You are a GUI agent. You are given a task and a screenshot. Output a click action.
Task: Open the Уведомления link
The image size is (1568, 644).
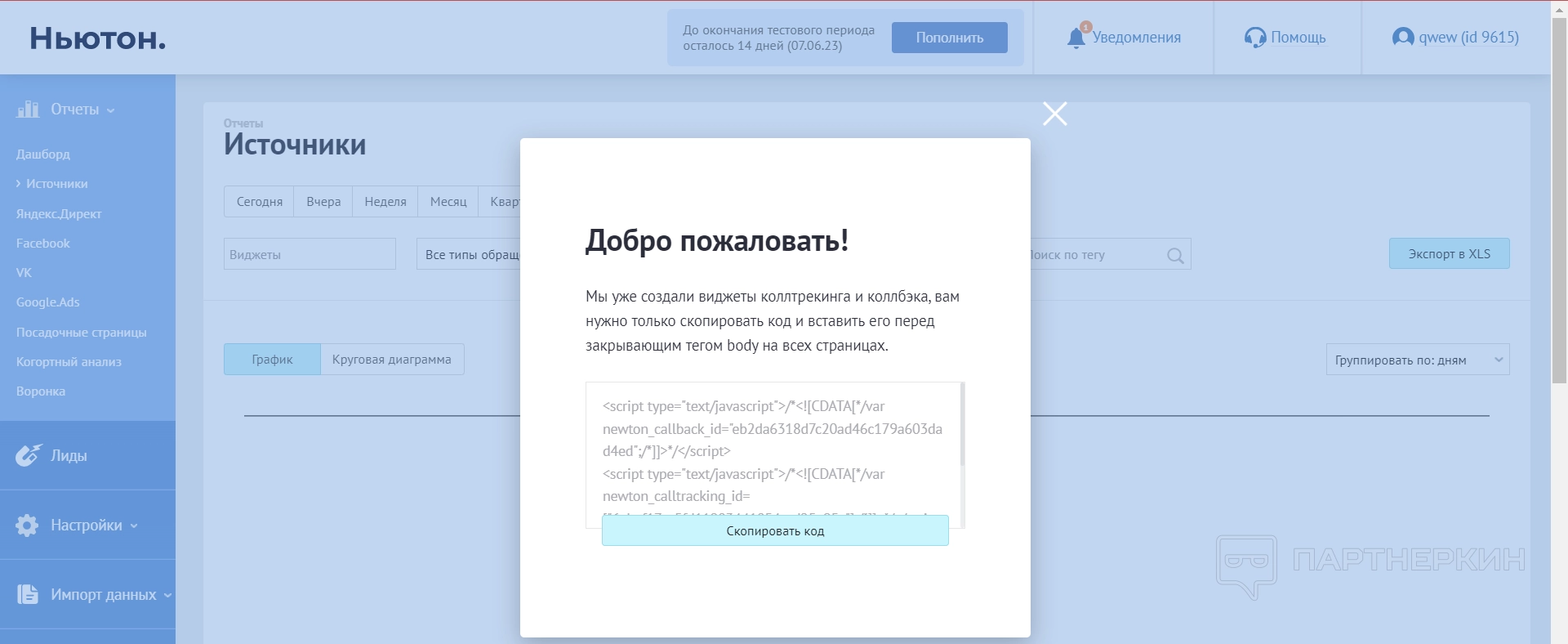(x=1137, y=38)
